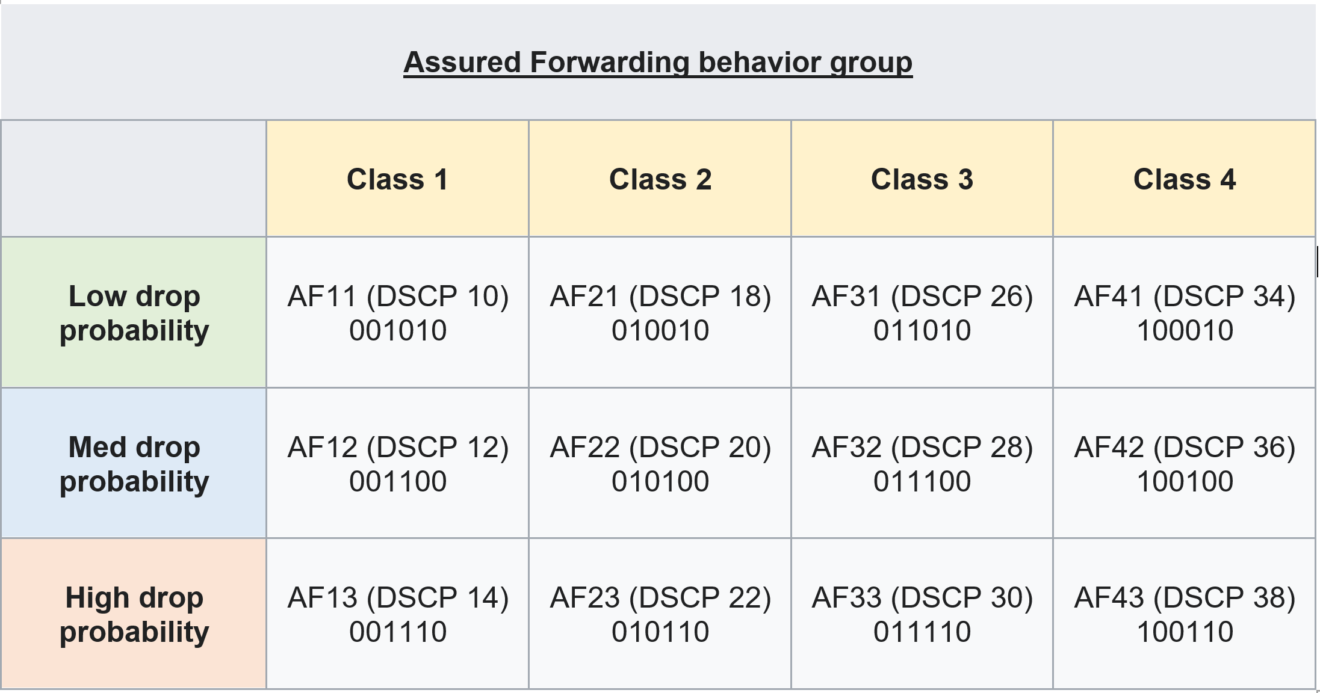1320x693 pixels.
Task: Select the Class 1 column header
Action: pos(397,179)
